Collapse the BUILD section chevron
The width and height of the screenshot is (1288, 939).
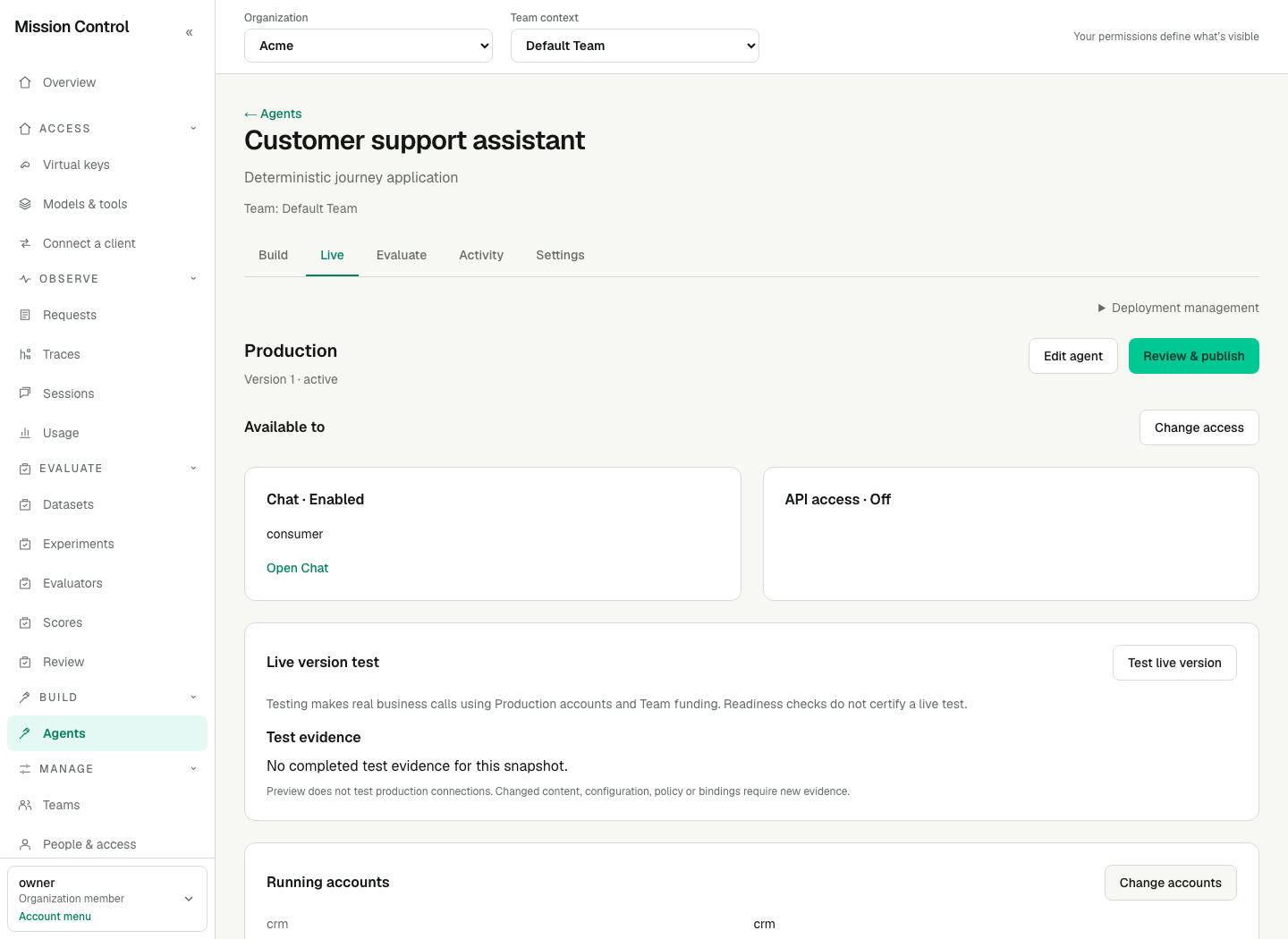193,698
